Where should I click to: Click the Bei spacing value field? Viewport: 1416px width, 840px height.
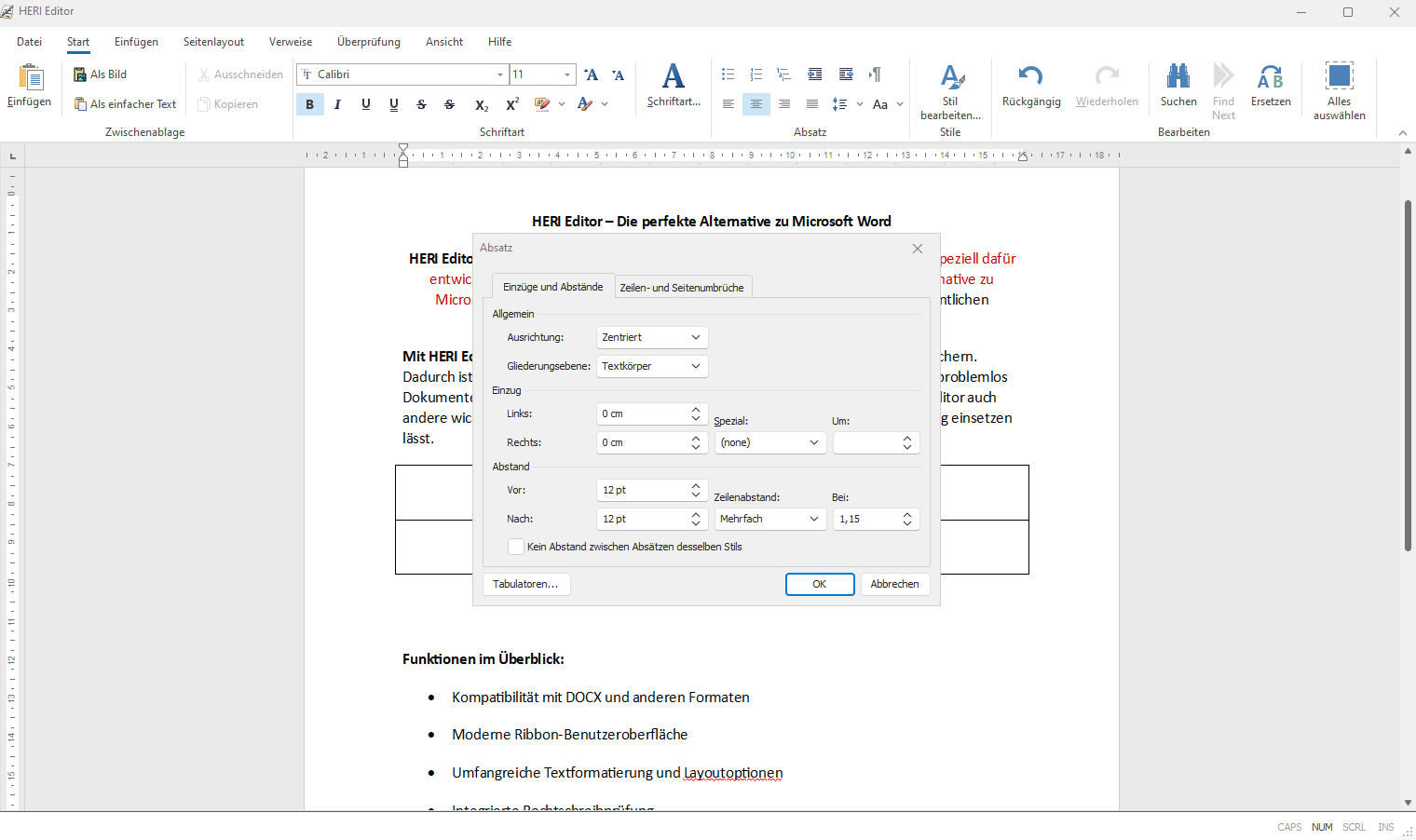876,519
